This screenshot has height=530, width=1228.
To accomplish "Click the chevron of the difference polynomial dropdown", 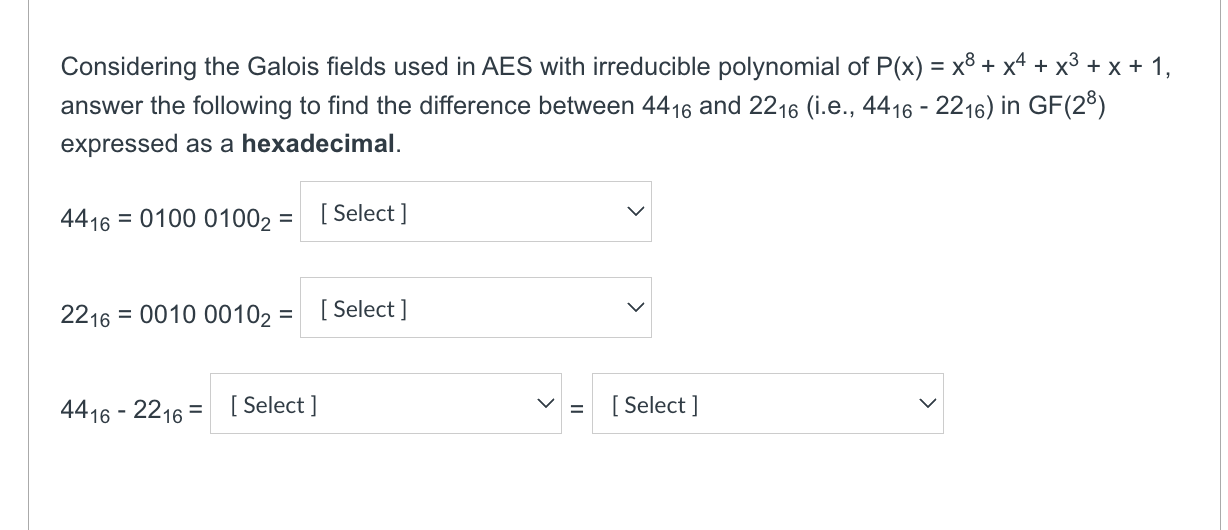I will tap(544, 404).
